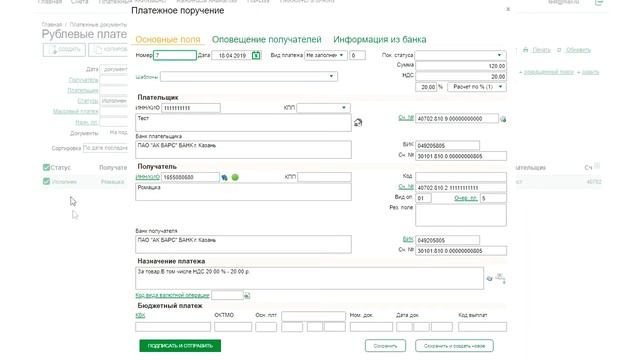Open Информация из банка tab
Image resolution: width=640 pixels, height=360 pixels.
(x=380, y=40)
